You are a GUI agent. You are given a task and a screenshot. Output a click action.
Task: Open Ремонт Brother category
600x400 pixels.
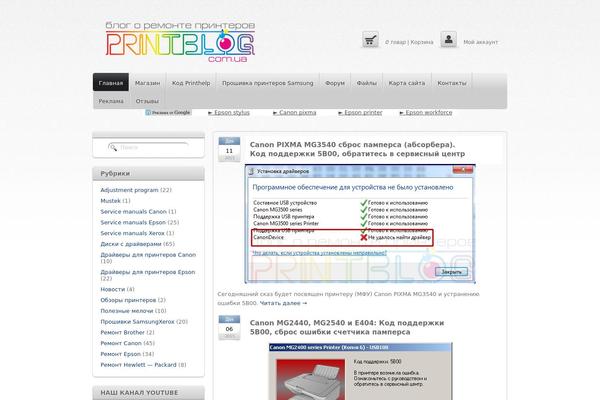tap(122, 332)
